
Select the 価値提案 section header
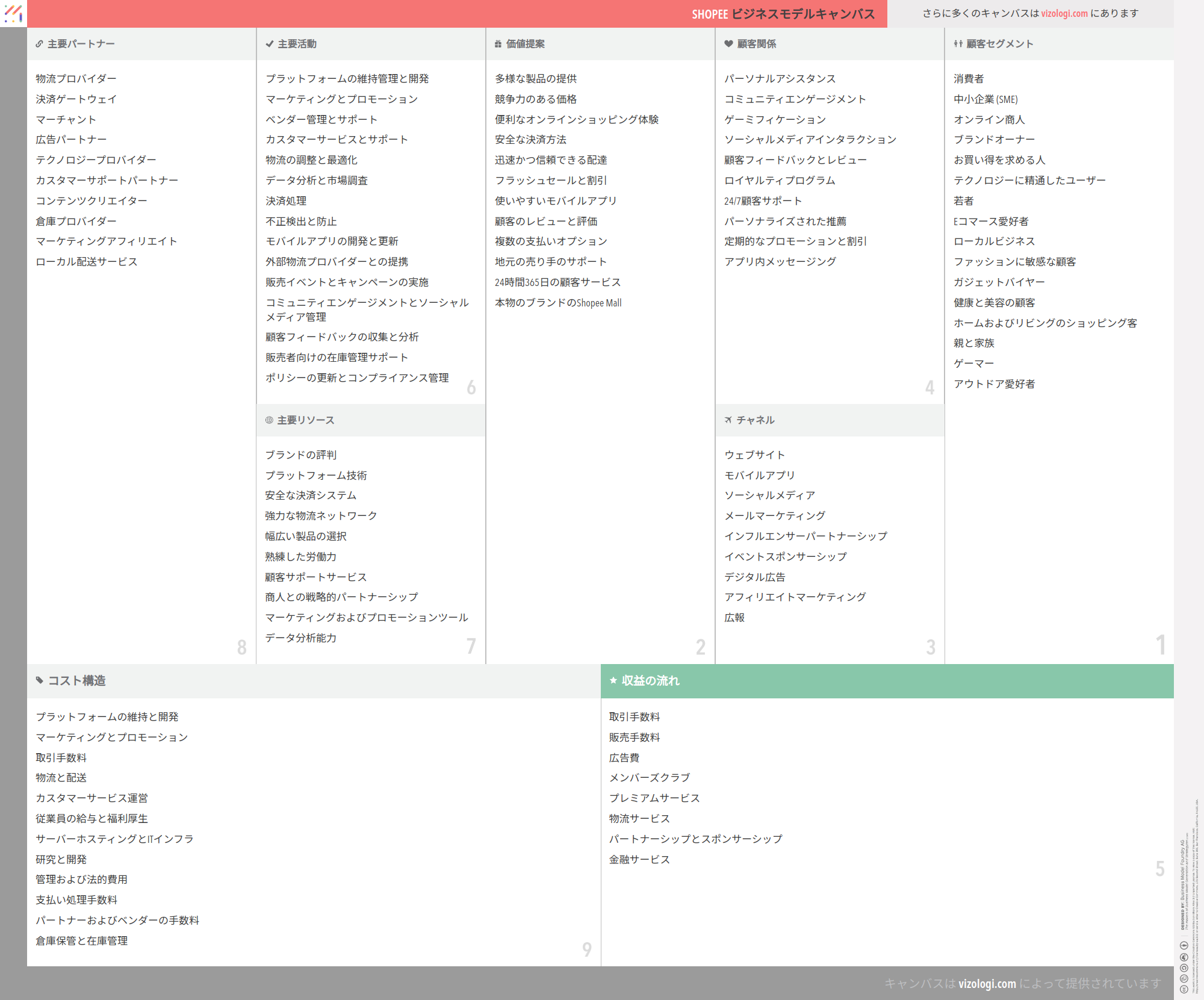(525, 44)
